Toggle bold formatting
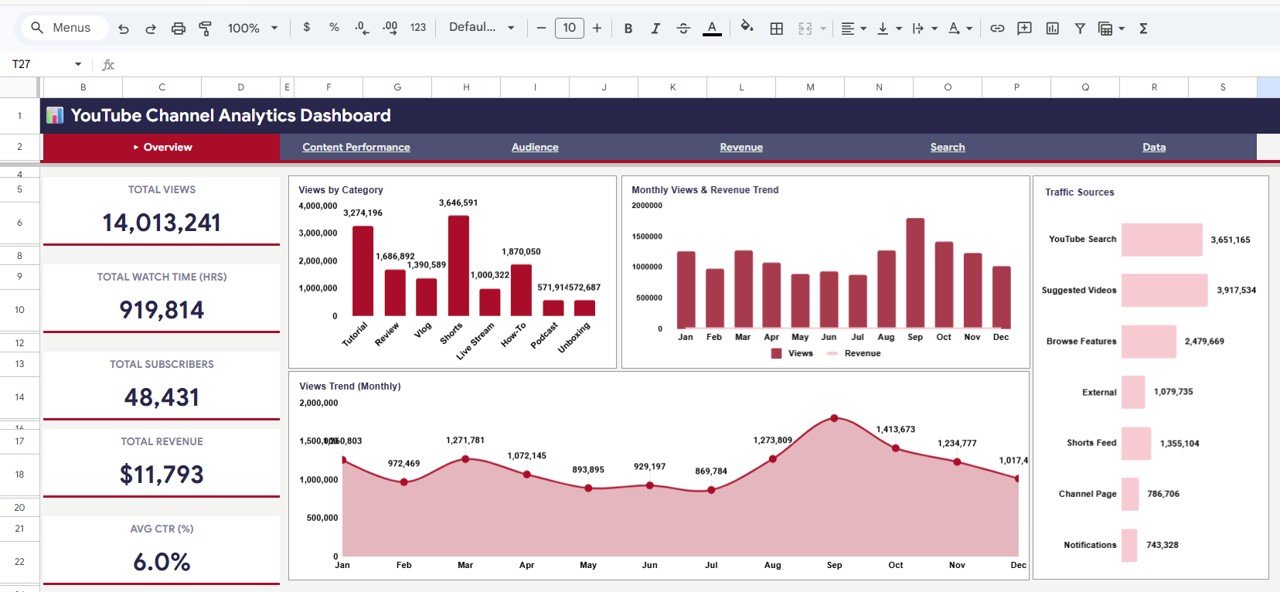This screenshot has width=1280, height=592. (x=628, y=28)
